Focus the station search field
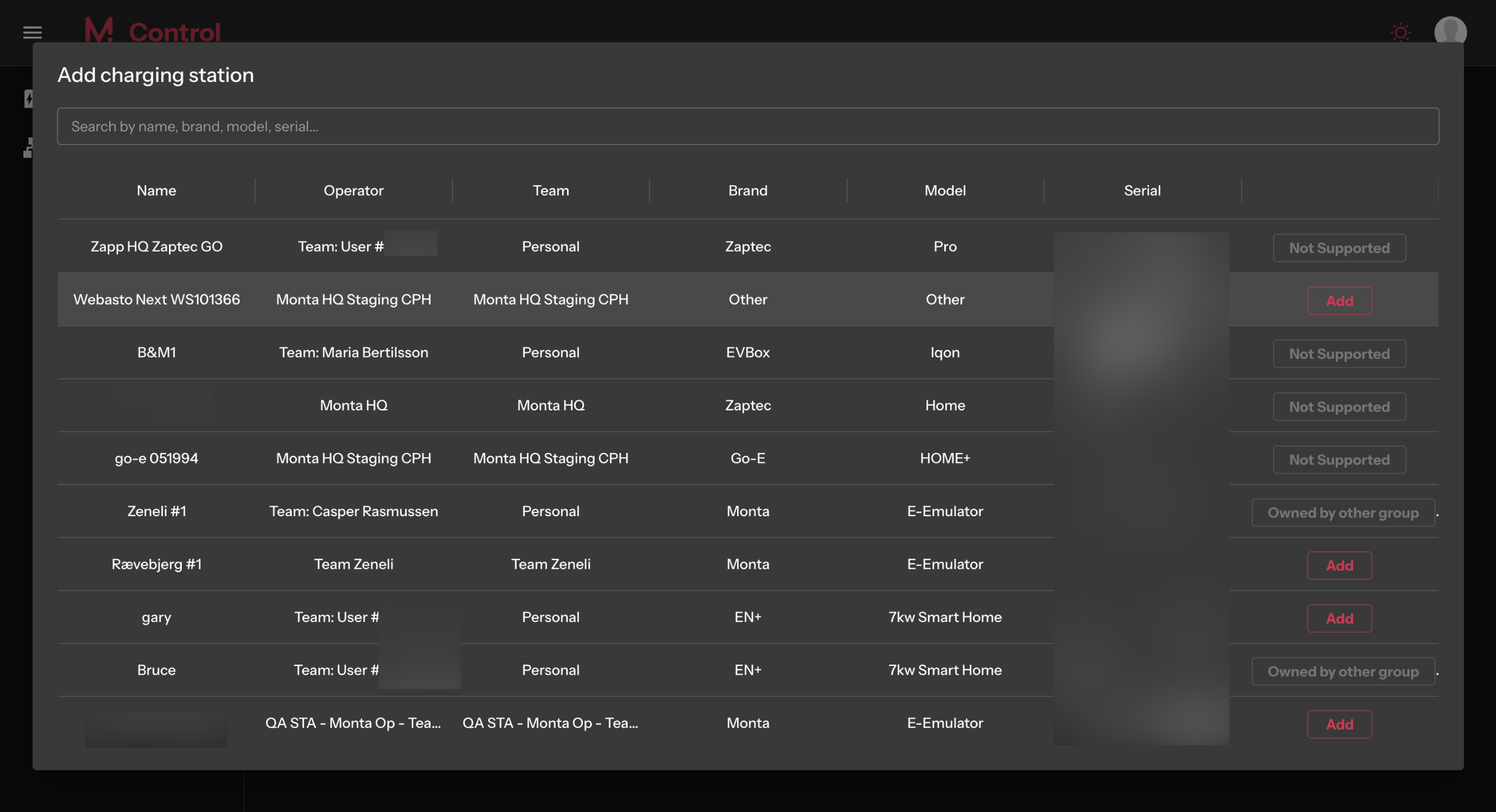Screen dimensions: 1496x812 tap(748, 126)
